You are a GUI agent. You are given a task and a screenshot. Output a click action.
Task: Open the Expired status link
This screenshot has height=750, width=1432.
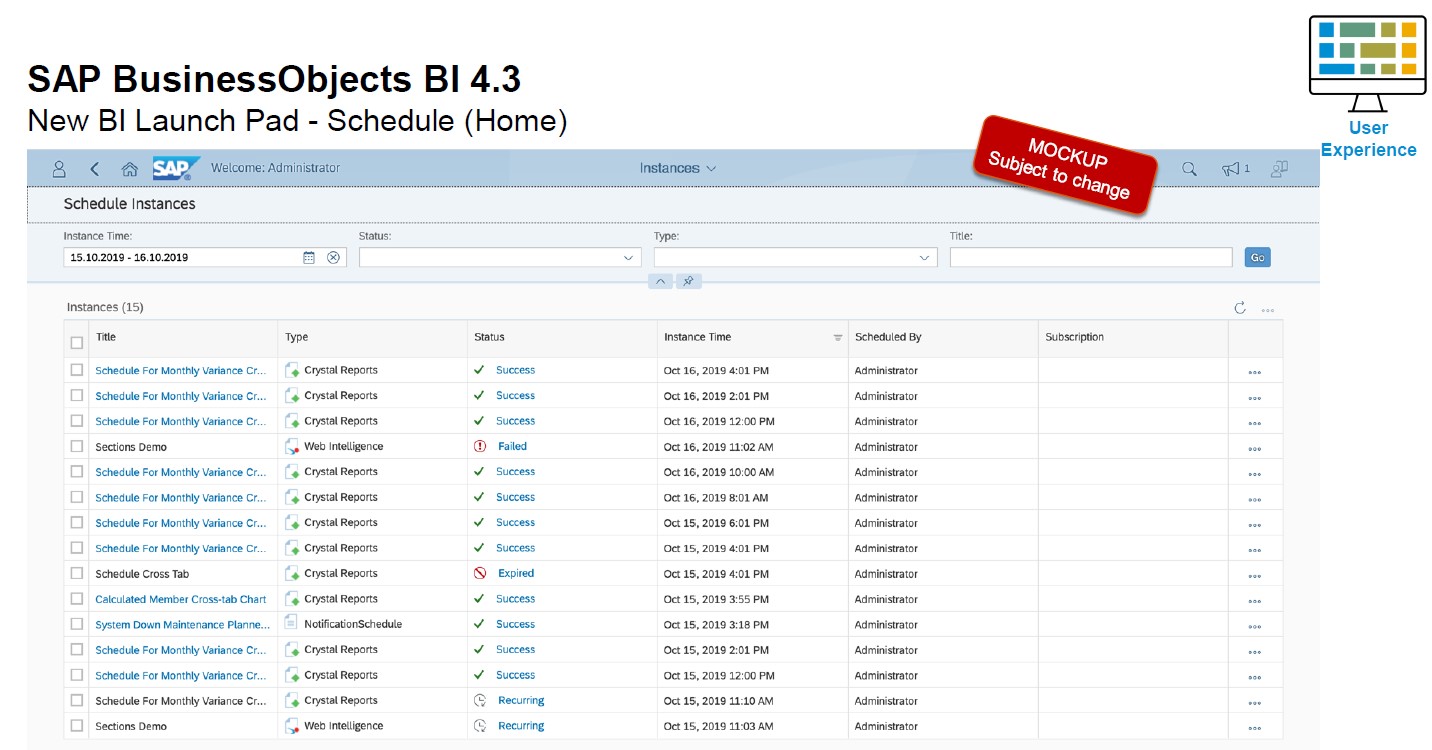pos(516,573)
